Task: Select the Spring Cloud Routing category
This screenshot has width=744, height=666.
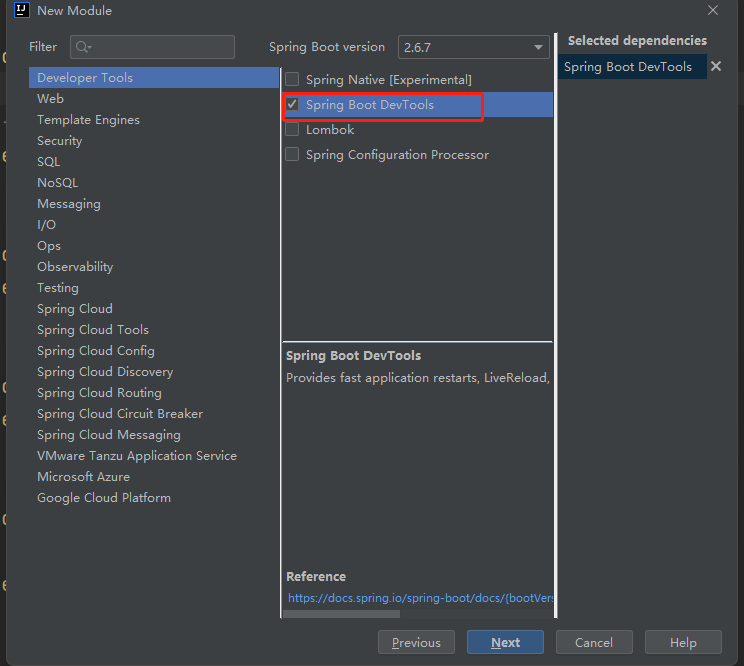Action: (154, 392)
